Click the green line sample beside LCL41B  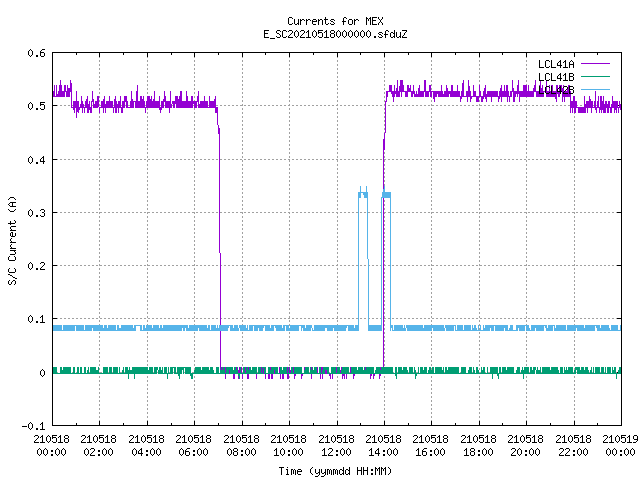(x=595, y=76)
